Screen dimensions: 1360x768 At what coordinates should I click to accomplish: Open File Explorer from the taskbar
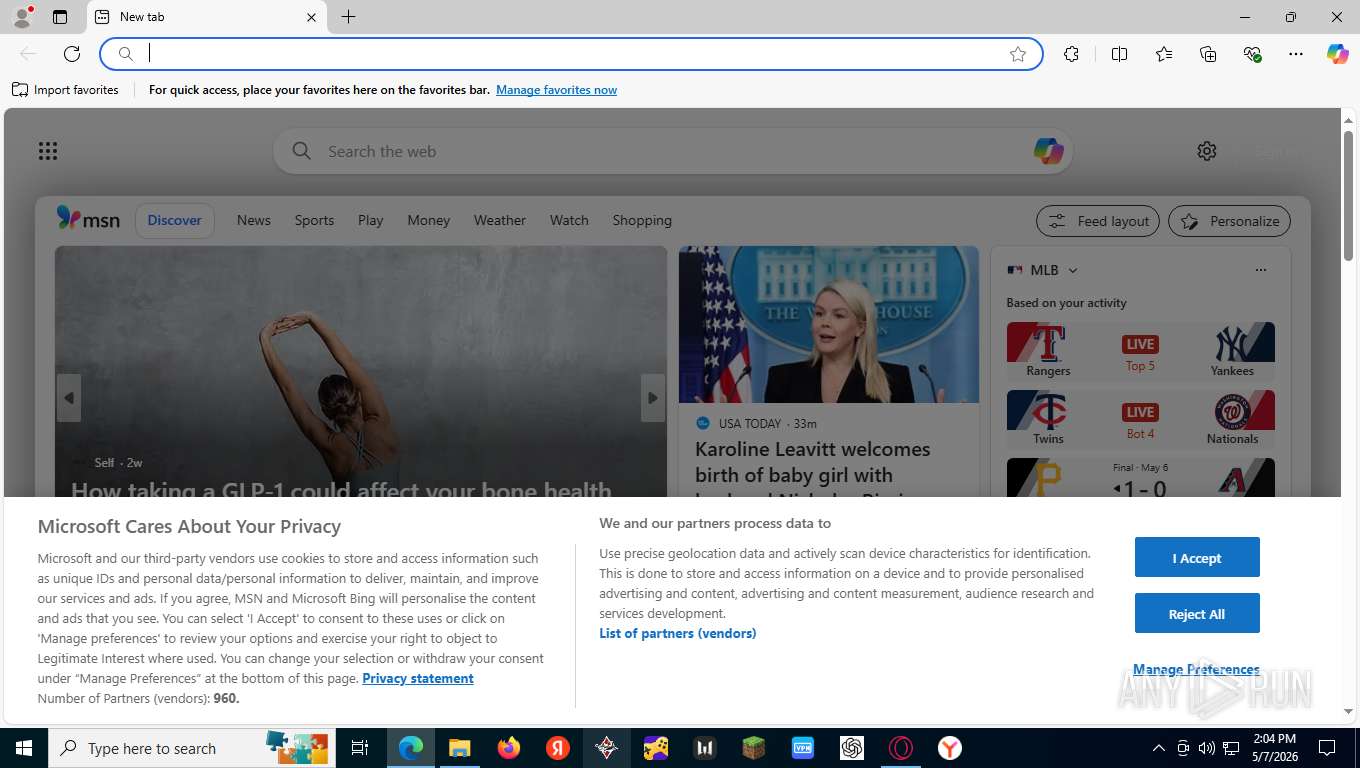pyautogui.click(x=459, y=748)
